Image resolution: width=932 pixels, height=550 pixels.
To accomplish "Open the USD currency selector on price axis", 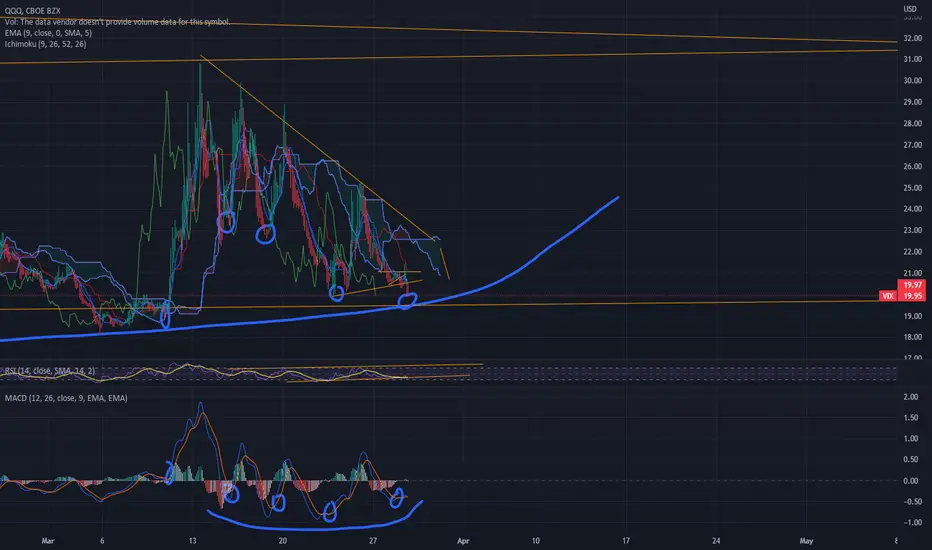I will click(x=910, y=9).
